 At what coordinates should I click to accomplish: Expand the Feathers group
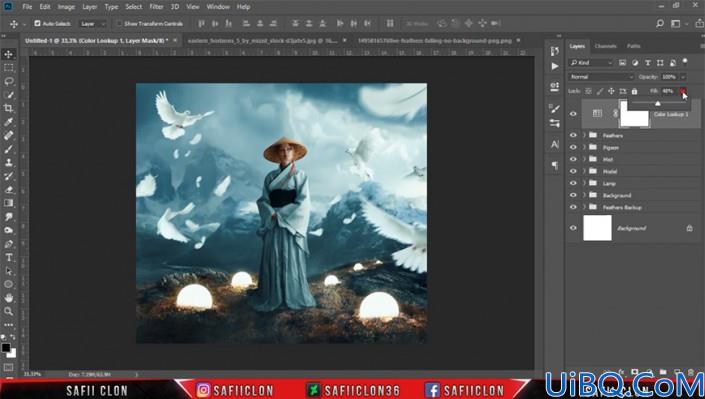click(584, 135)
